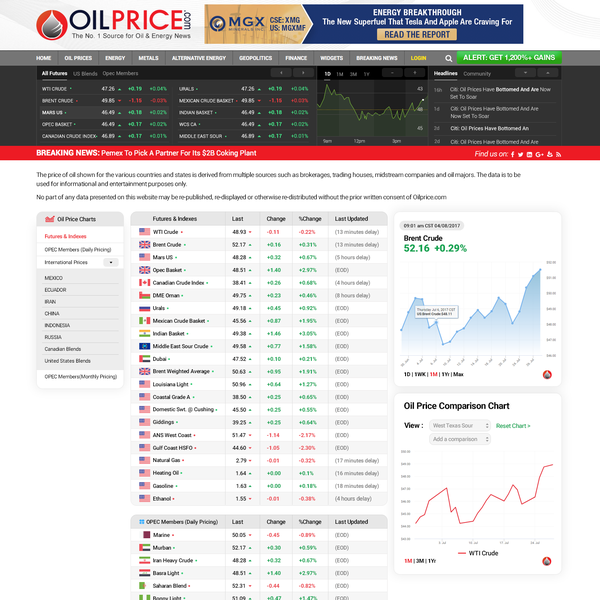
Task: Click the Murban row name
Action: pyautogui.click(x=162, y=548)
